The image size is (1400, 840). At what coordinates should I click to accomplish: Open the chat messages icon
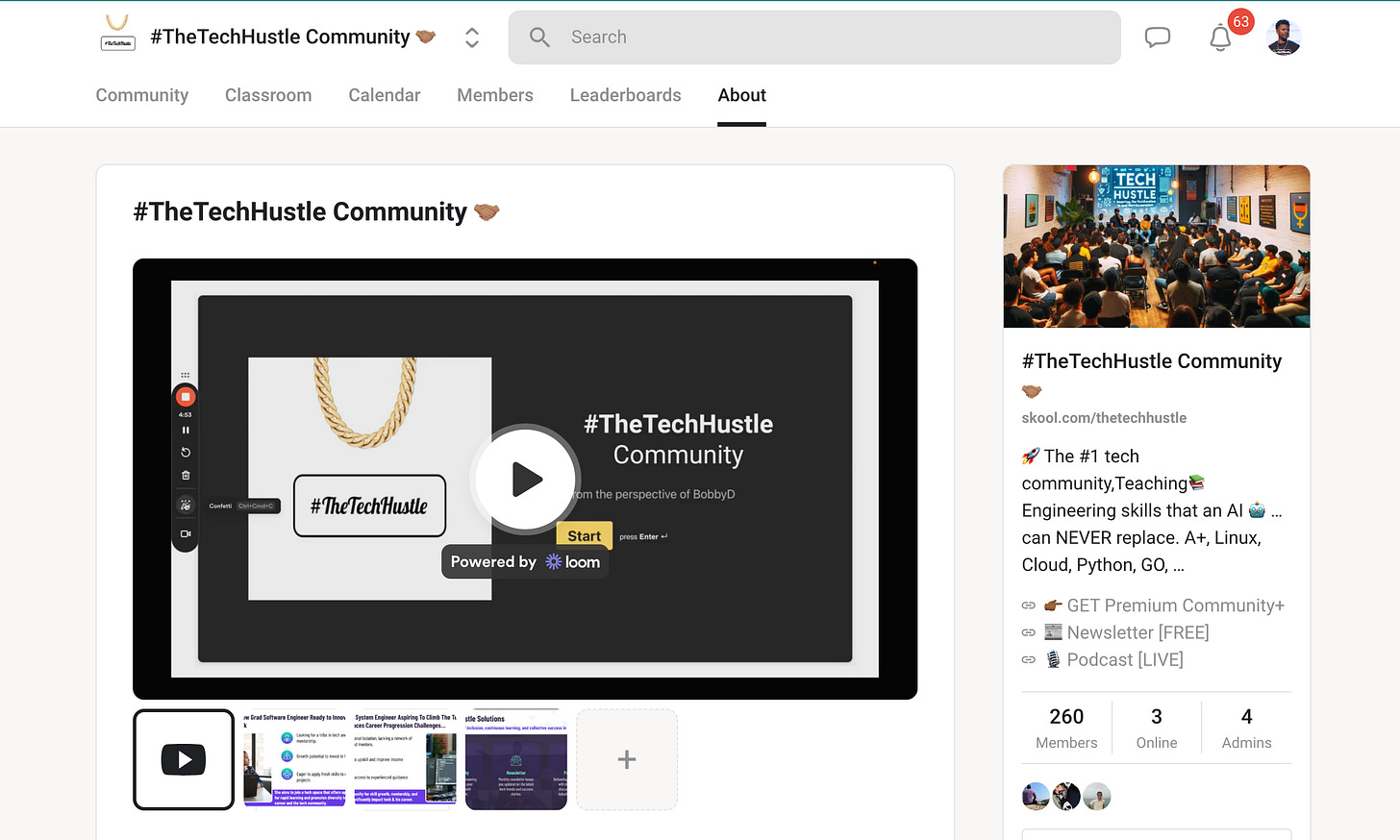click(x=1158, y=37)
